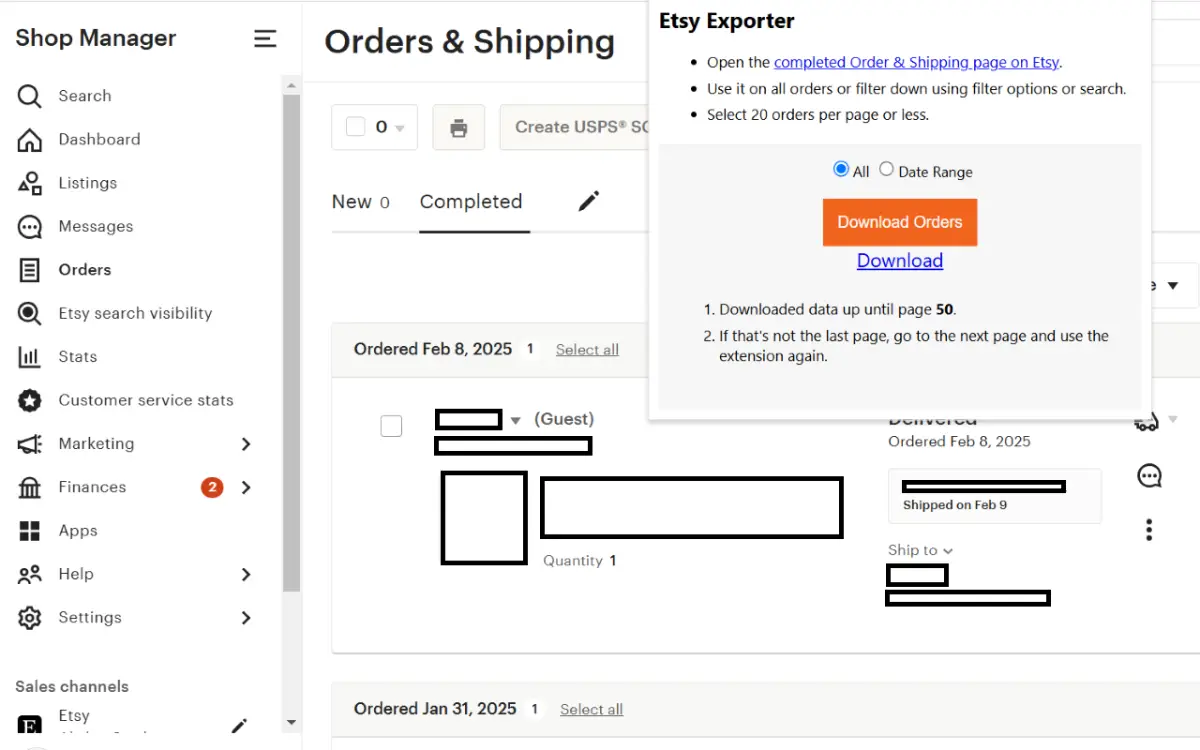Open the order chat message icon
1200x750 pixels.
click(x=1148, y=476)
